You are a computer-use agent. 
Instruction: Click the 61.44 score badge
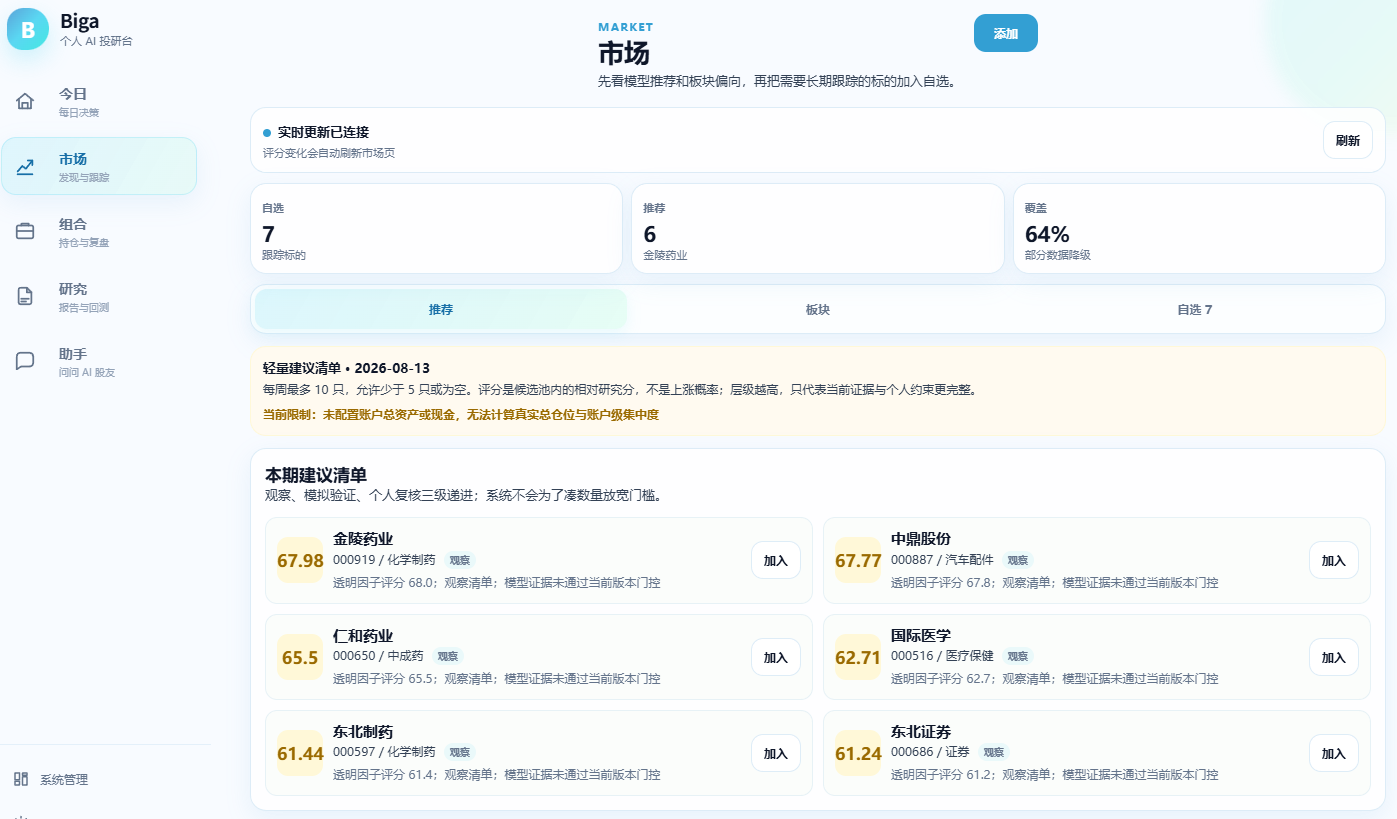[x=300, y=753]
